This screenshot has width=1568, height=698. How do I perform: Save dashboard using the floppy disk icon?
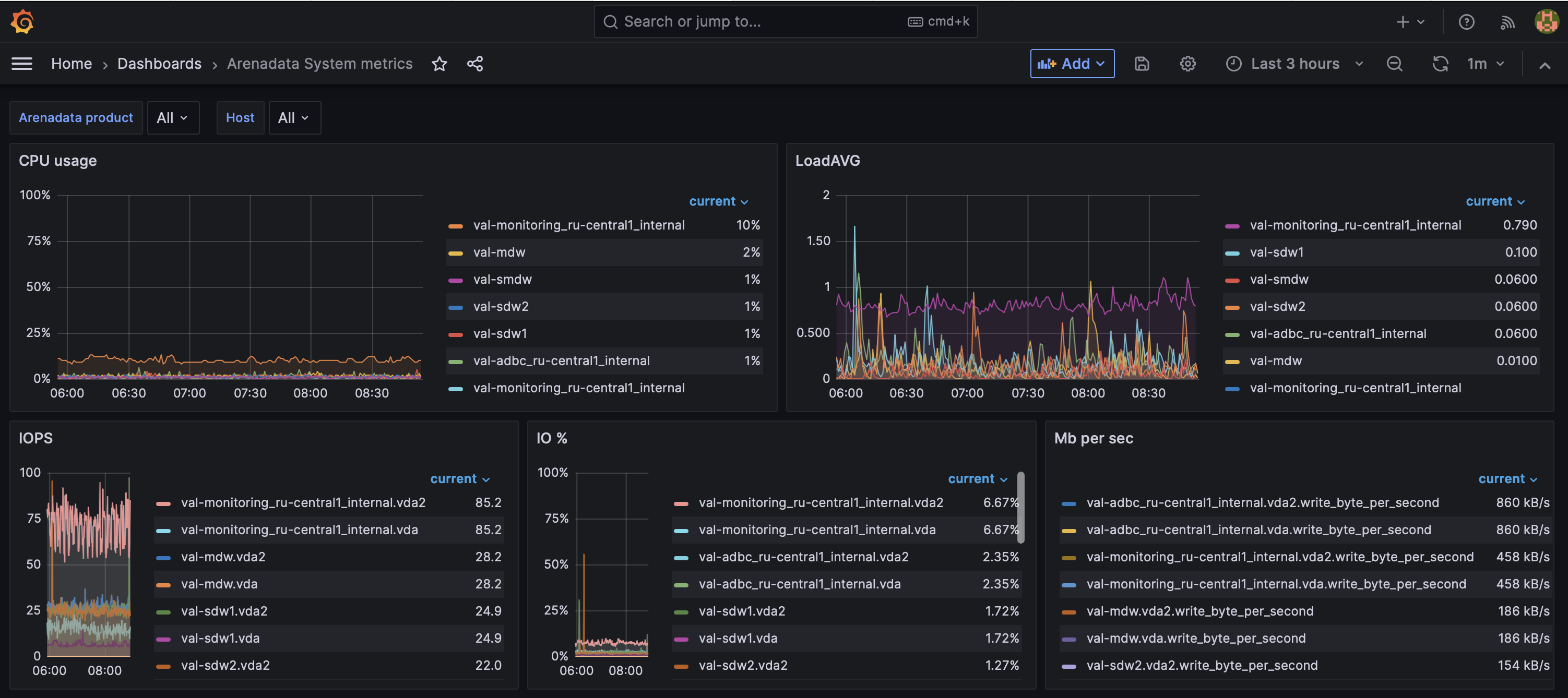pos(1142,64)
